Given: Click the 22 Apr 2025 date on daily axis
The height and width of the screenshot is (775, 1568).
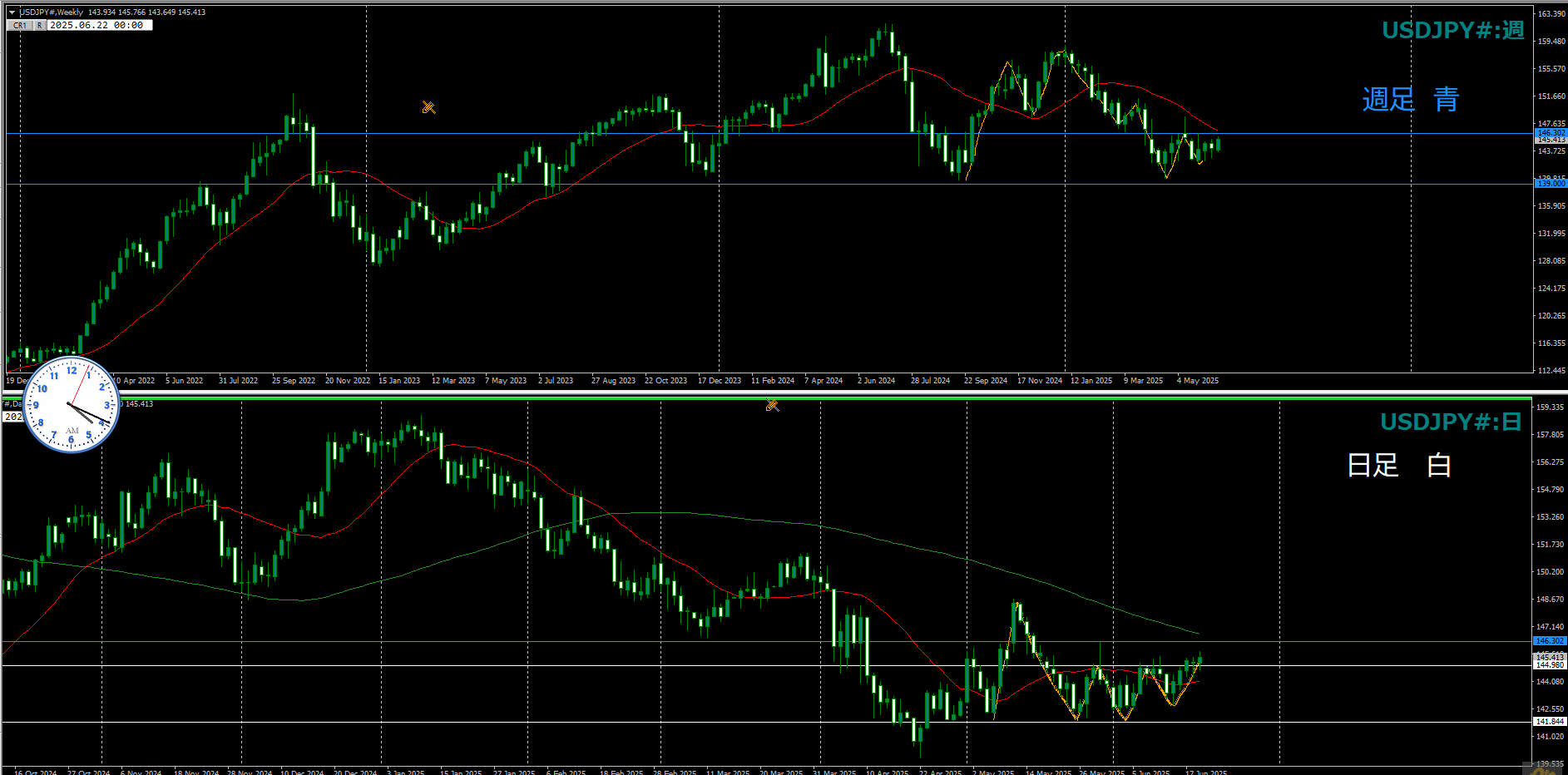Looking at the screenshot, I should 940,773.
